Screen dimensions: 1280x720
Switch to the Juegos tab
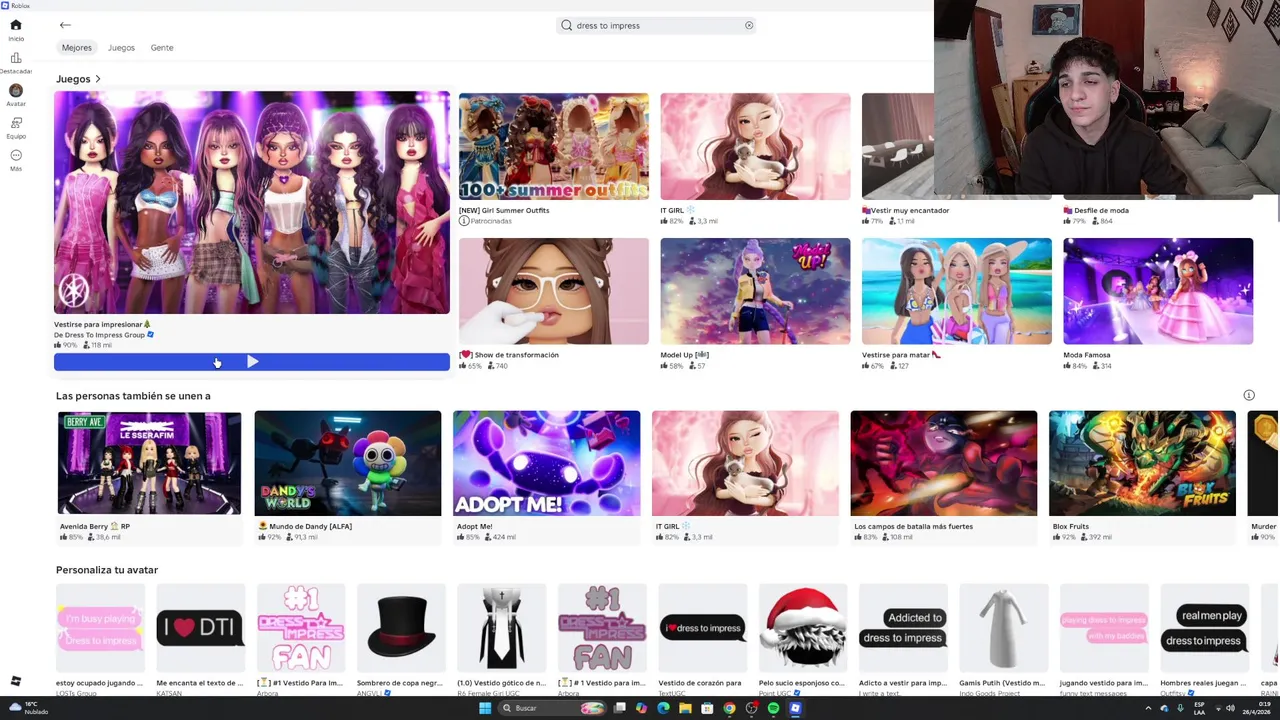[x=121, y=47]
